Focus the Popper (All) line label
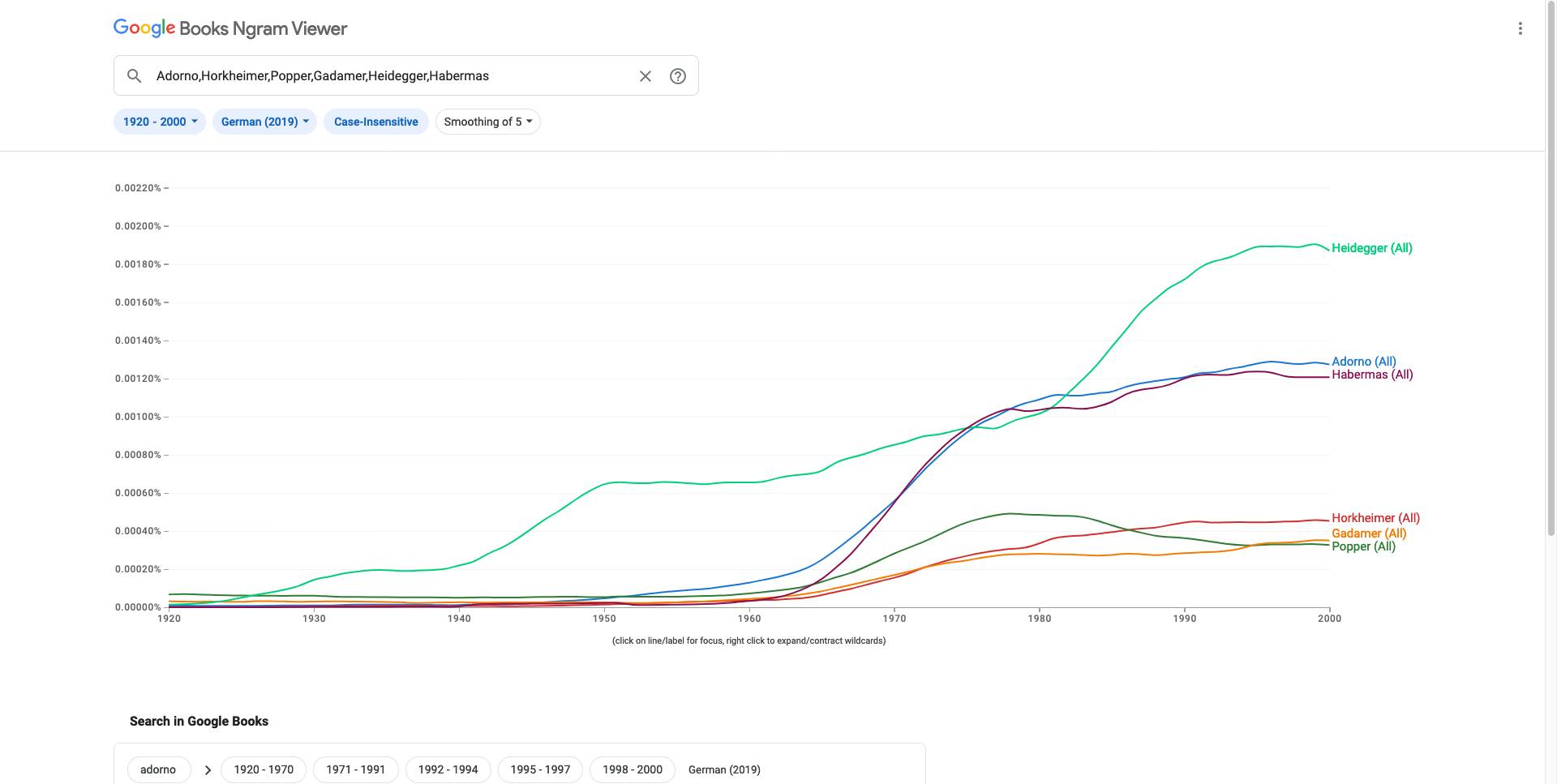Image resolution: width=1557 pixels, height=784 pixels. coord(1363,546)
